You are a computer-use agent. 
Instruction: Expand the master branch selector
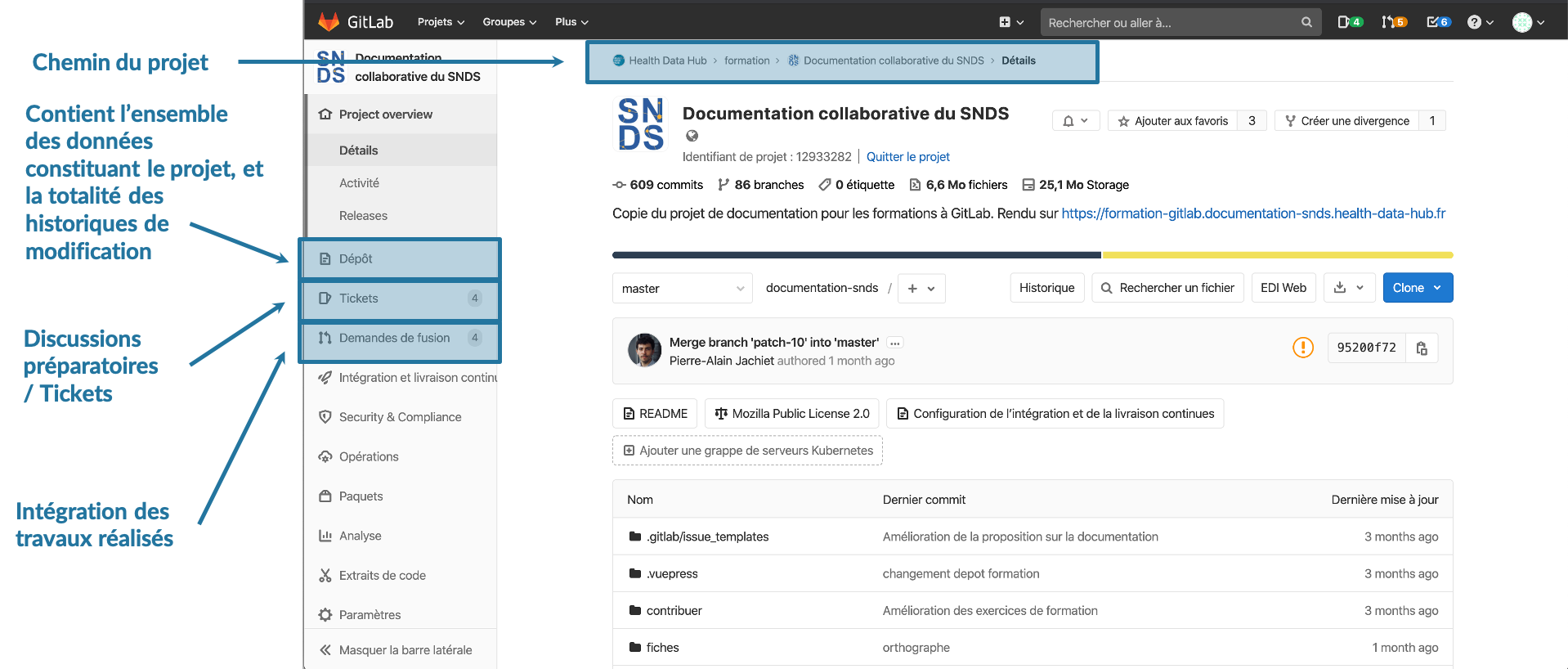pos(682,288)
